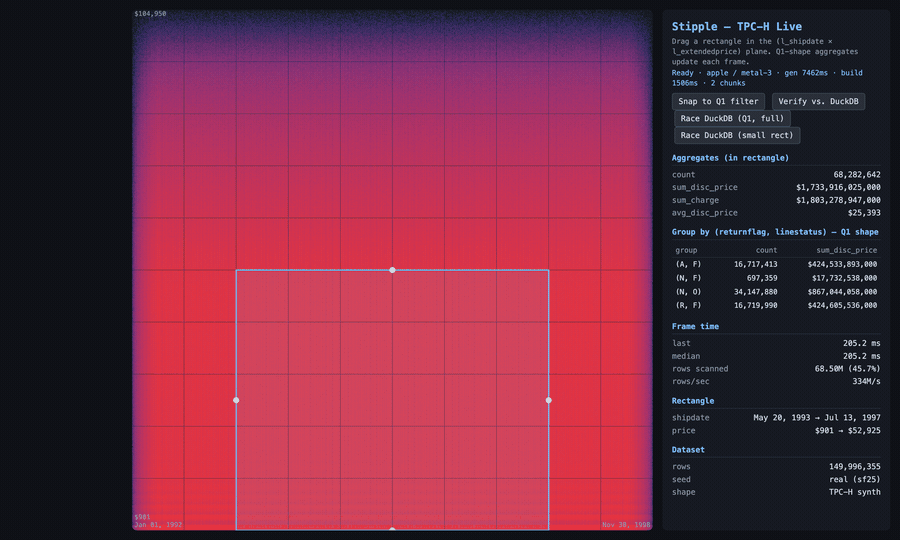This screenshot has height=540, width=900.
Task: Select the (A, F) group row
Action: 776,264
